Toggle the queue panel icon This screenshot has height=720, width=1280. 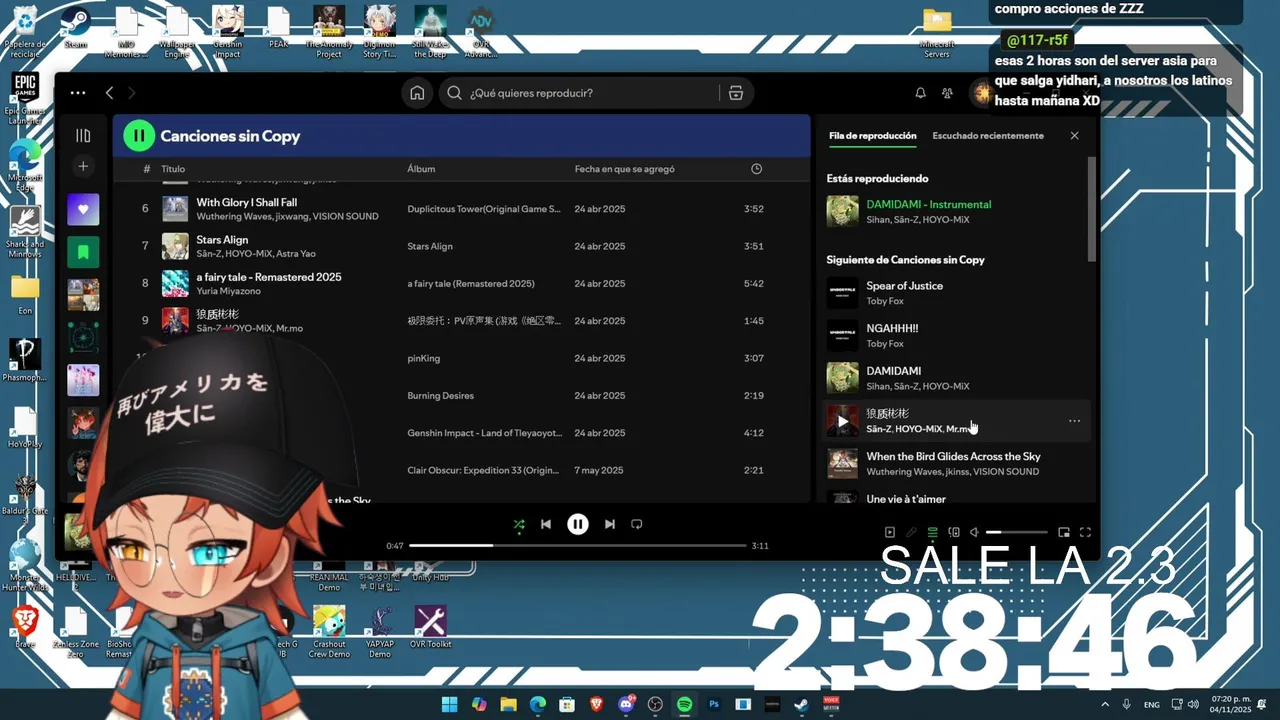coord(932,533)
